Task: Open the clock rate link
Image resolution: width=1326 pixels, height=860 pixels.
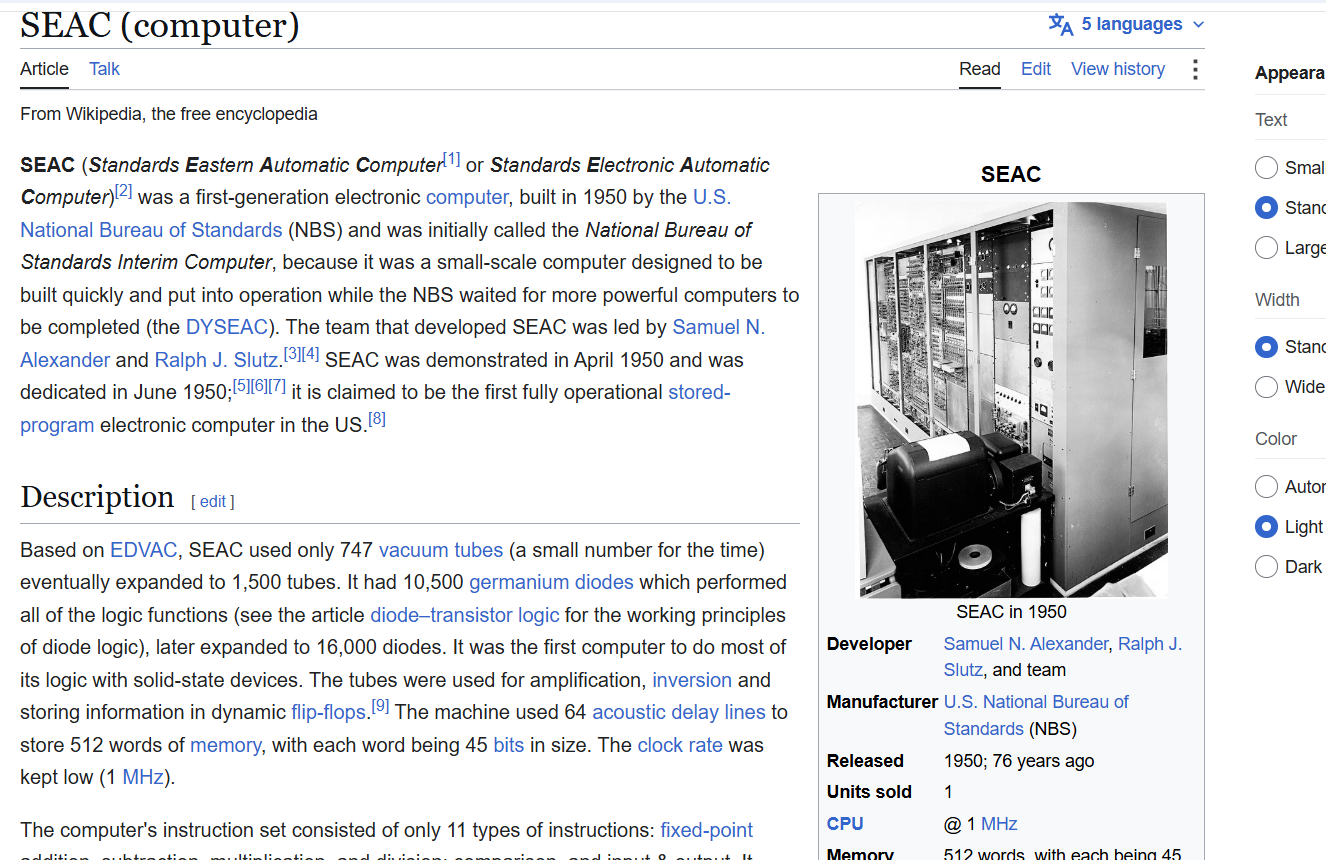Action: point(680,745)
